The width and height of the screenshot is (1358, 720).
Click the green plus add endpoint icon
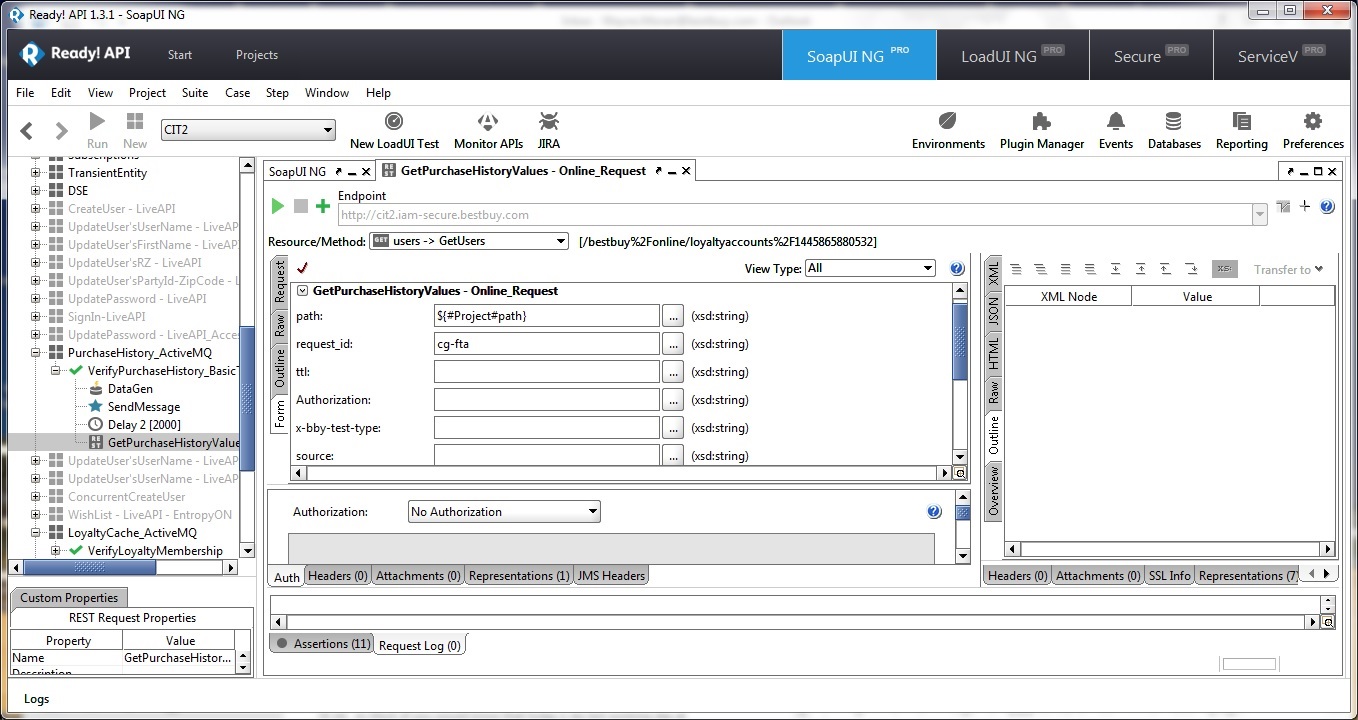coord(322,206)
